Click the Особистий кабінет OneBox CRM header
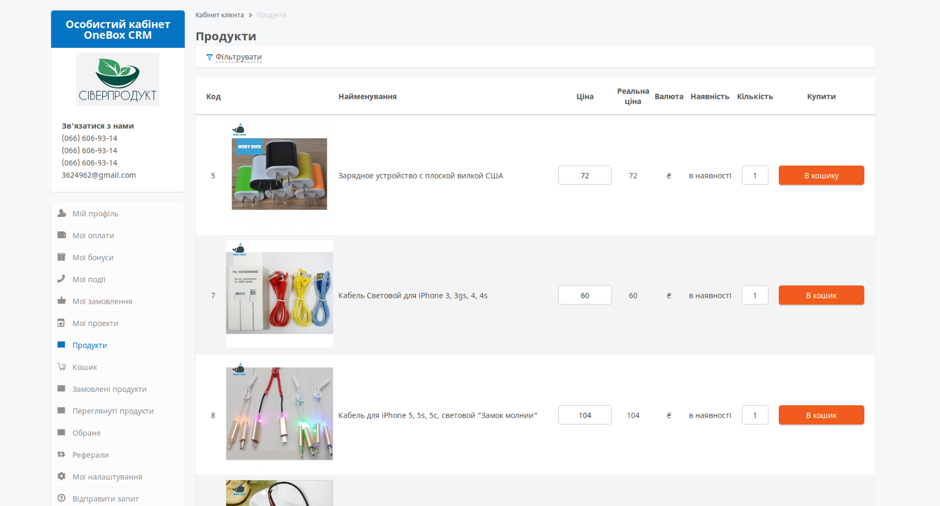 [118, 29]
